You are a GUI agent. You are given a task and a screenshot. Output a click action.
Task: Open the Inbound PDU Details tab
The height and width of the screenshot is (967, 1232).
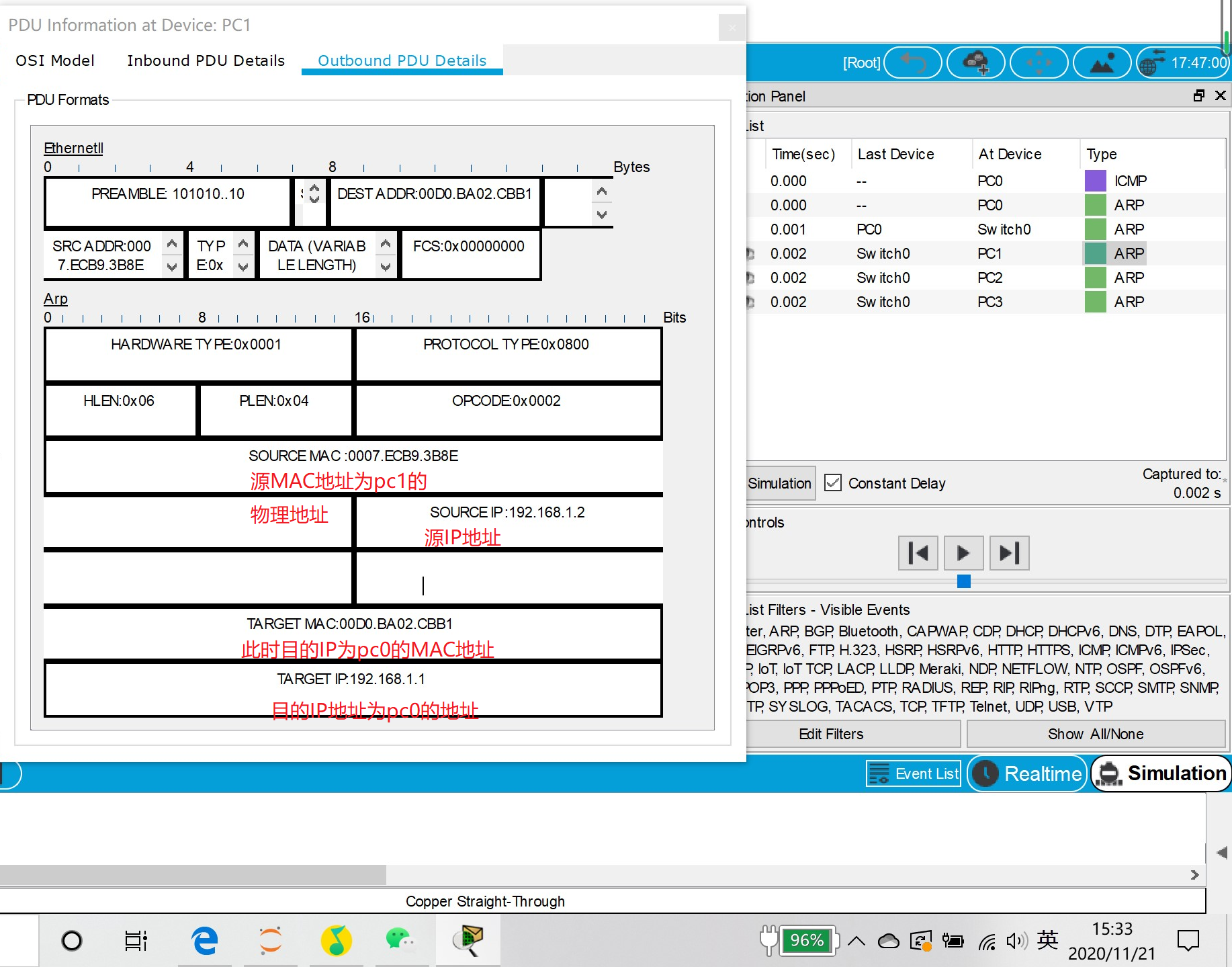206,60
